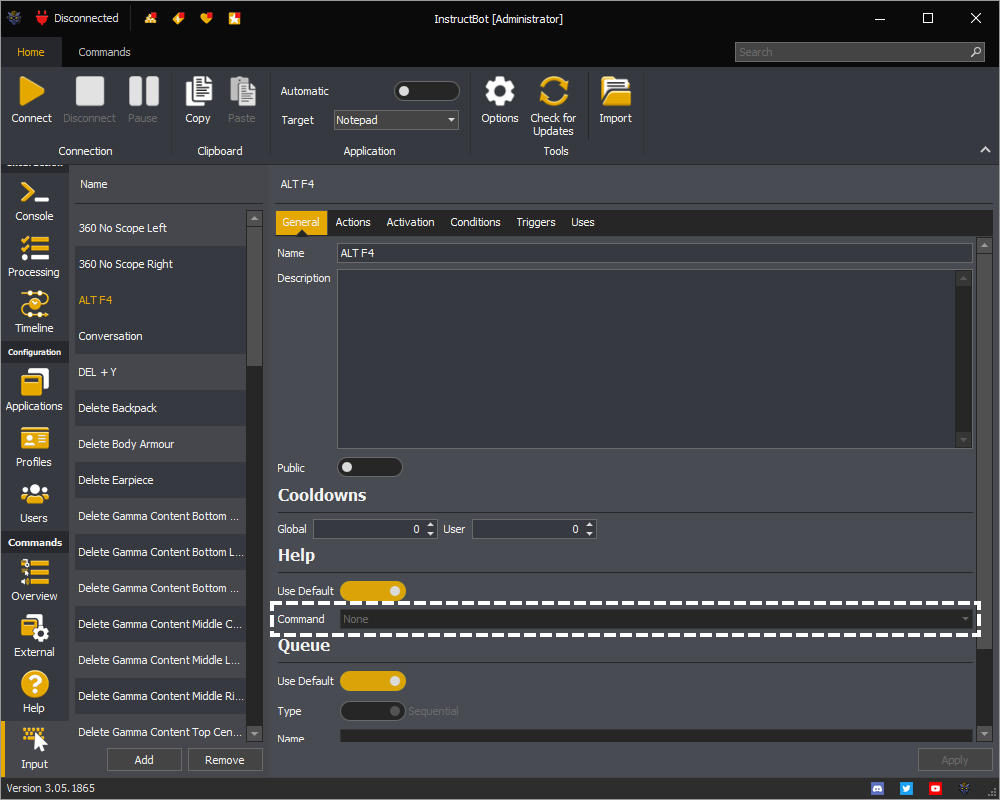
Task: Decrease the User cooldown value
Action: point(589,533)
